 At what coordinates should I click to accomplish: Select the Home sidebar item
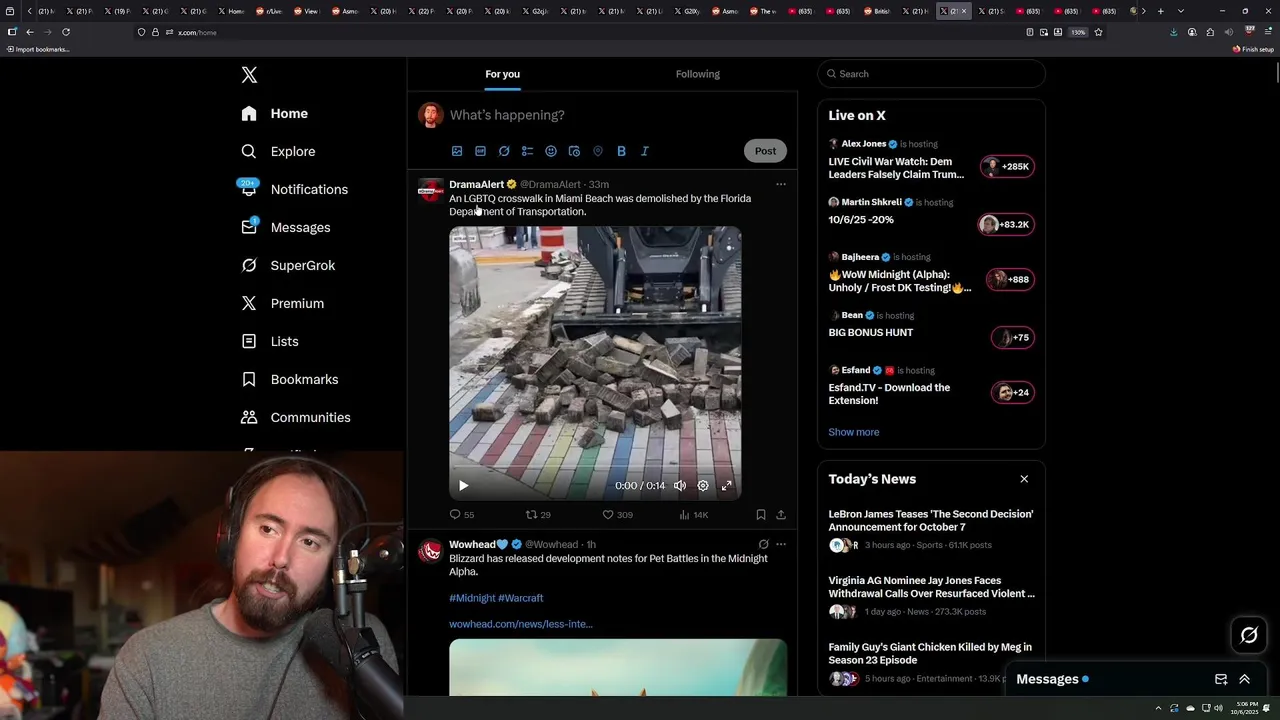click(x=275, y=113)
